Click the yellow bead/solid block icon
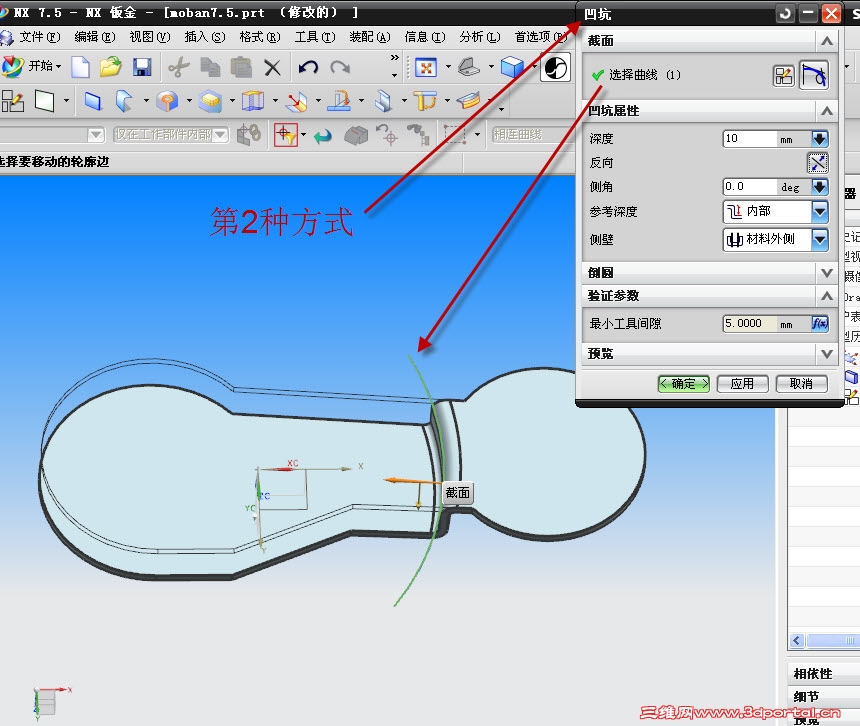 click(x=210, y=101)
